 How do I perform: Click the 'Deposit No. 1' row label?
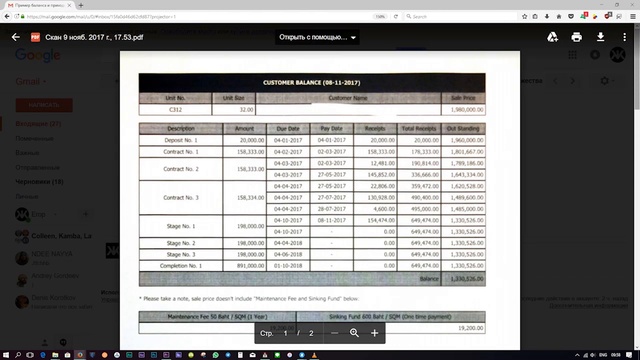coord(181,140)
